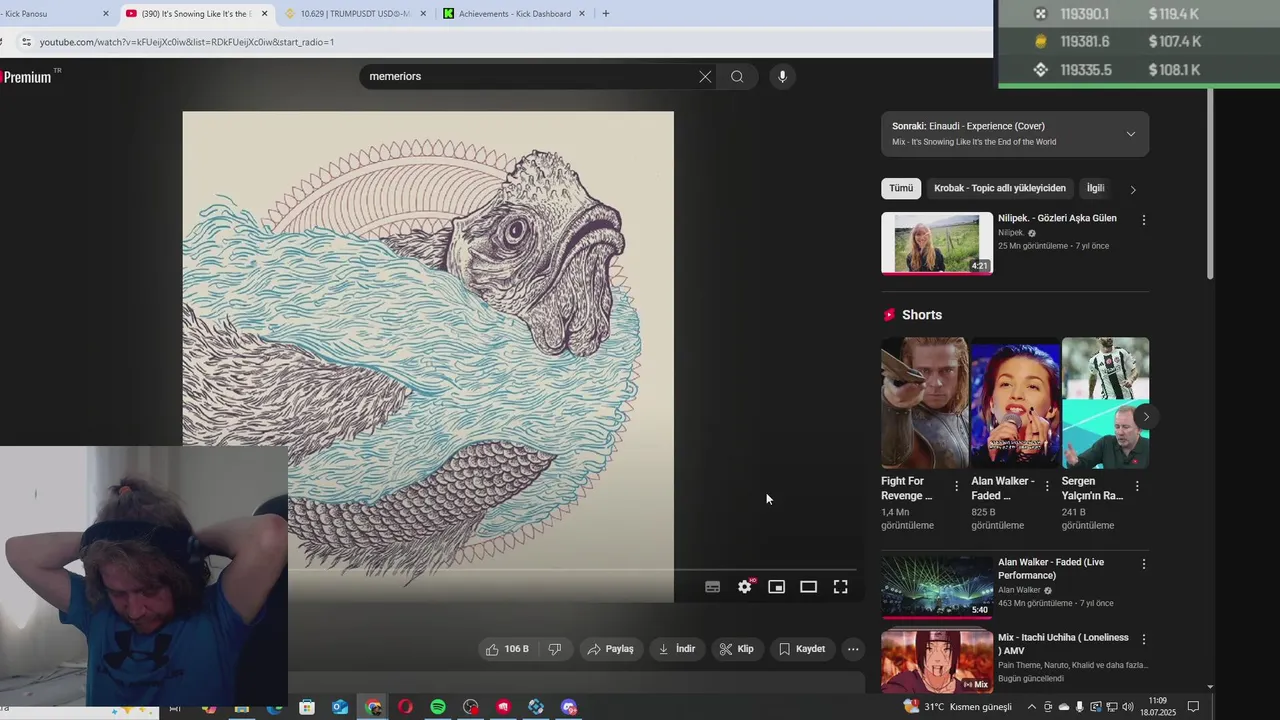Screen dimensions: 1280x720
Task: Open Spotify from taskbar
Action: [438, 707]
